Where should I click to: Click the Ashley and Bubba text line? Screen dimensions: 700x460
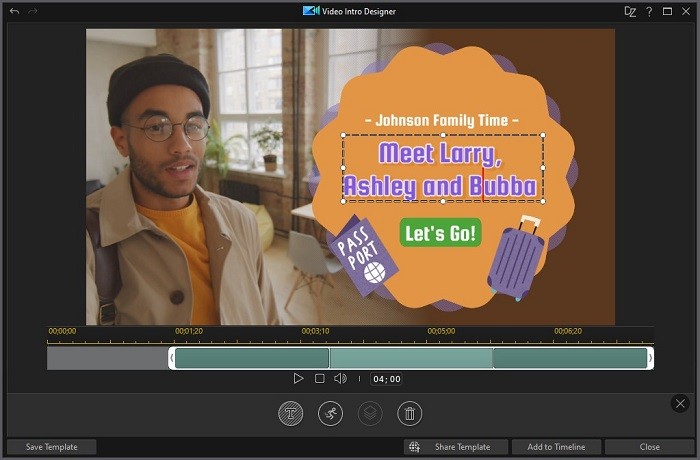(440, 186)
